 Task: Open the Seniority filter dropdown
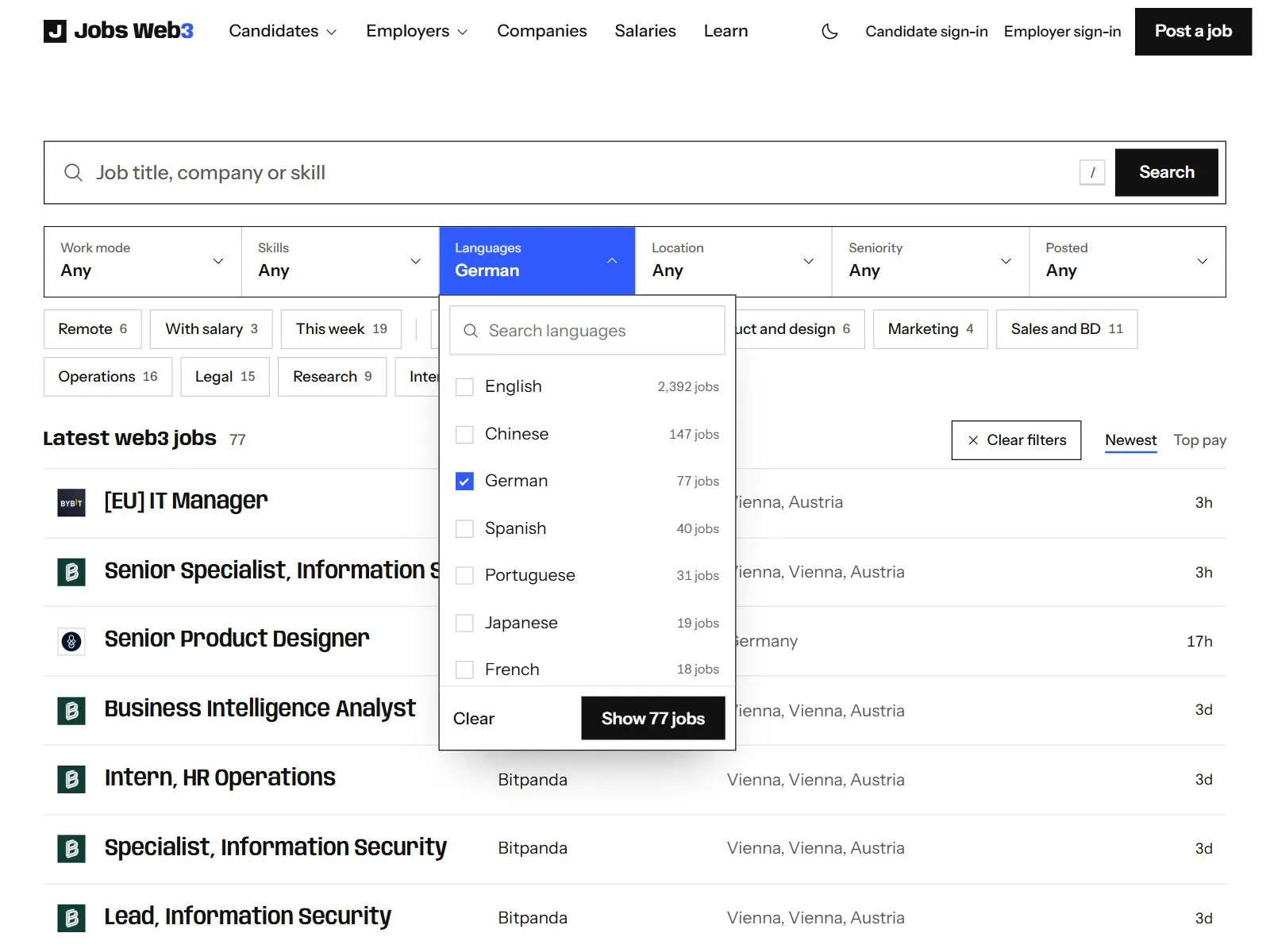930,261
